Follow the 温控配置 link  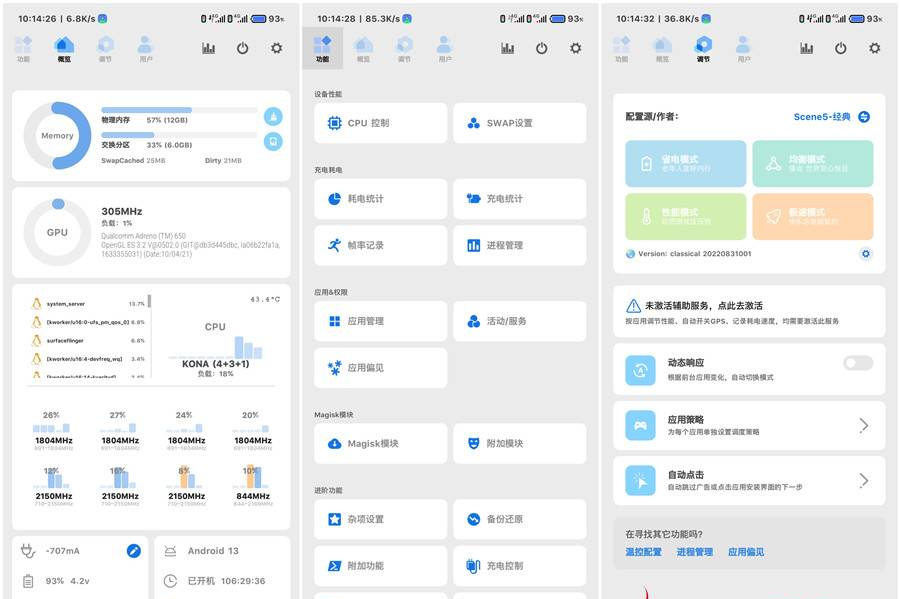tap(643, 552)
